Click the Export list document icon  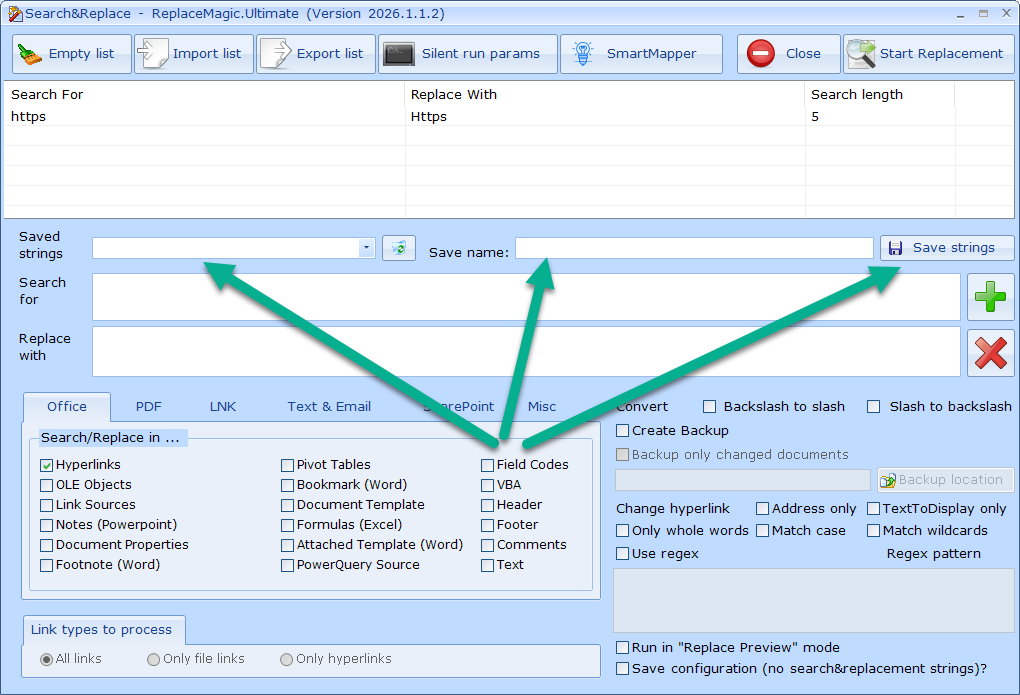click(x=275, y=53)
